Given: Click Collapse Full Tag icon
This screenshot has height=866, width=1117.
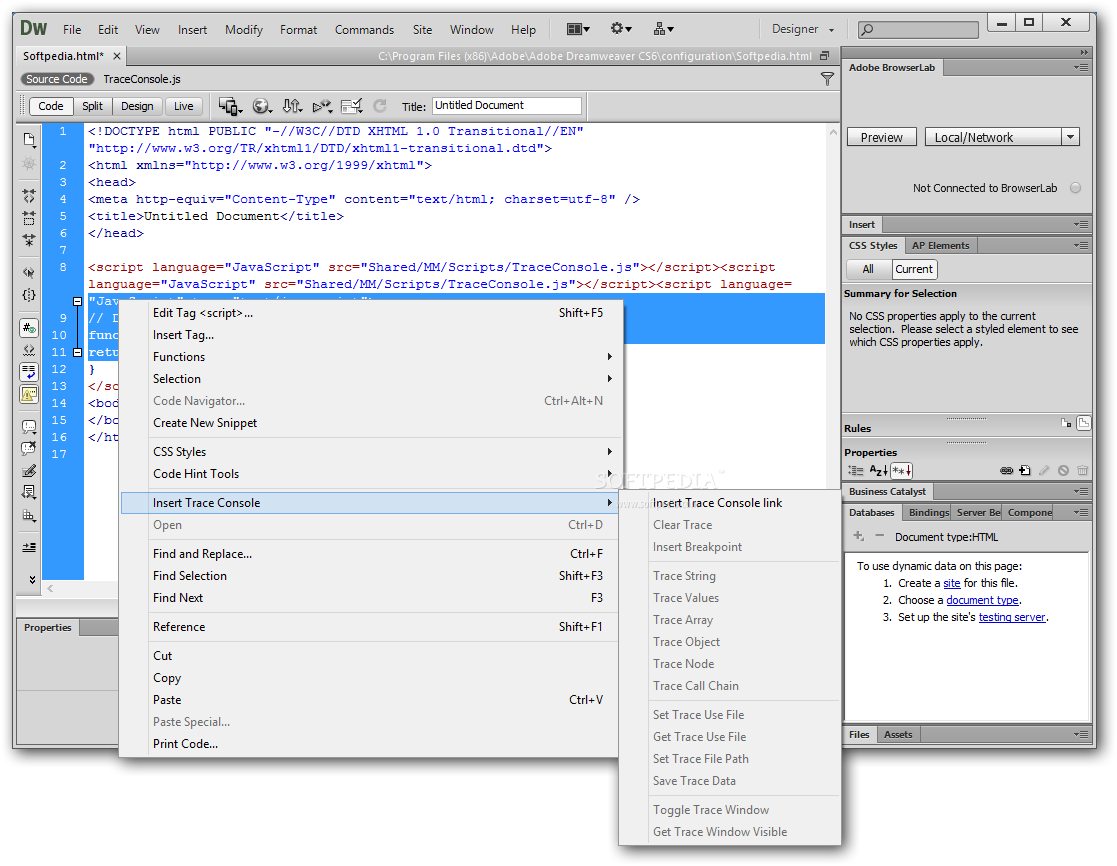Looking at the screenshot, I should pyautogui.click(x=28, y=194).
